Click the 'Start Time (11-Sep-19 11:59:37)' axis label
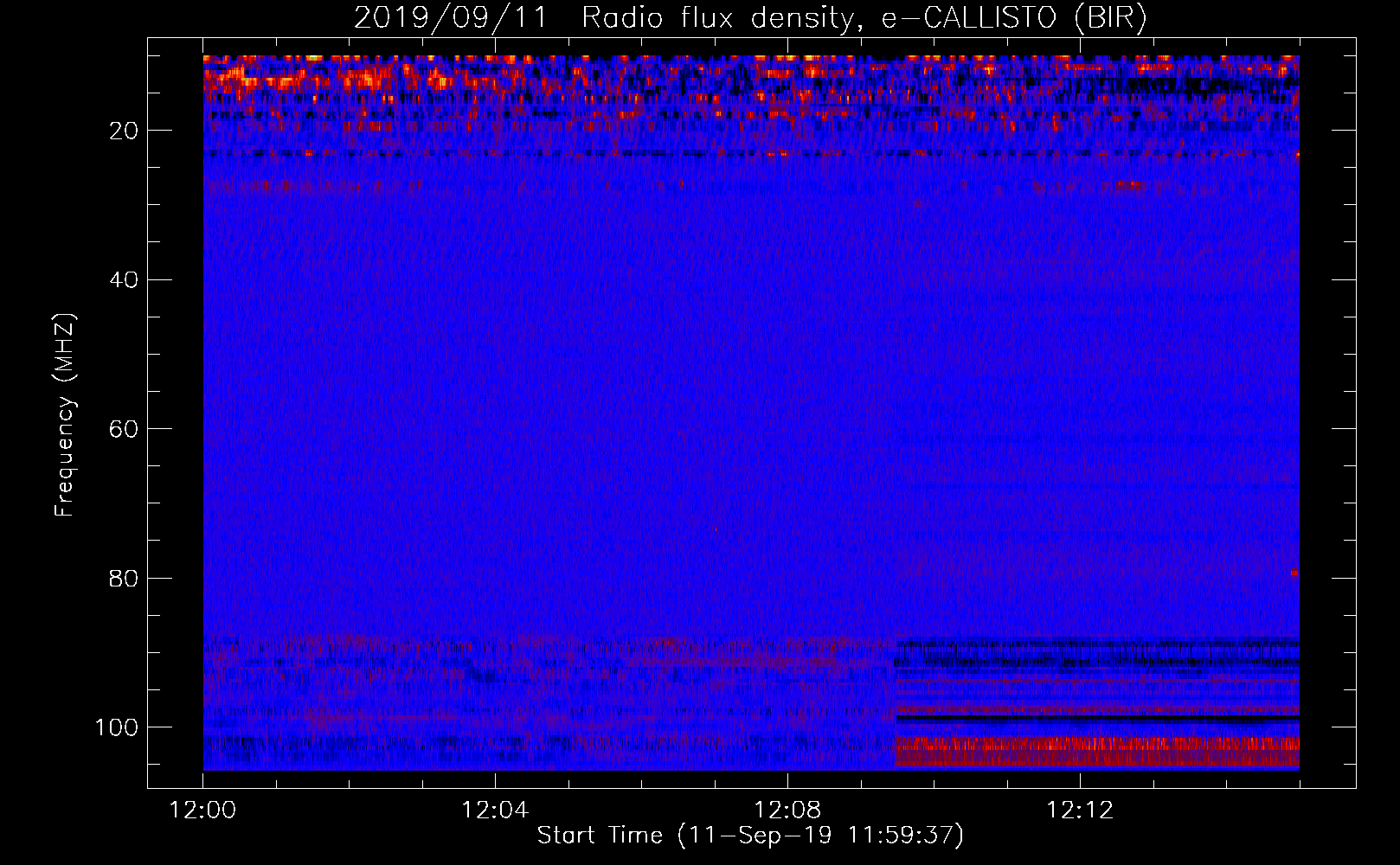 (x=750, y=836)
